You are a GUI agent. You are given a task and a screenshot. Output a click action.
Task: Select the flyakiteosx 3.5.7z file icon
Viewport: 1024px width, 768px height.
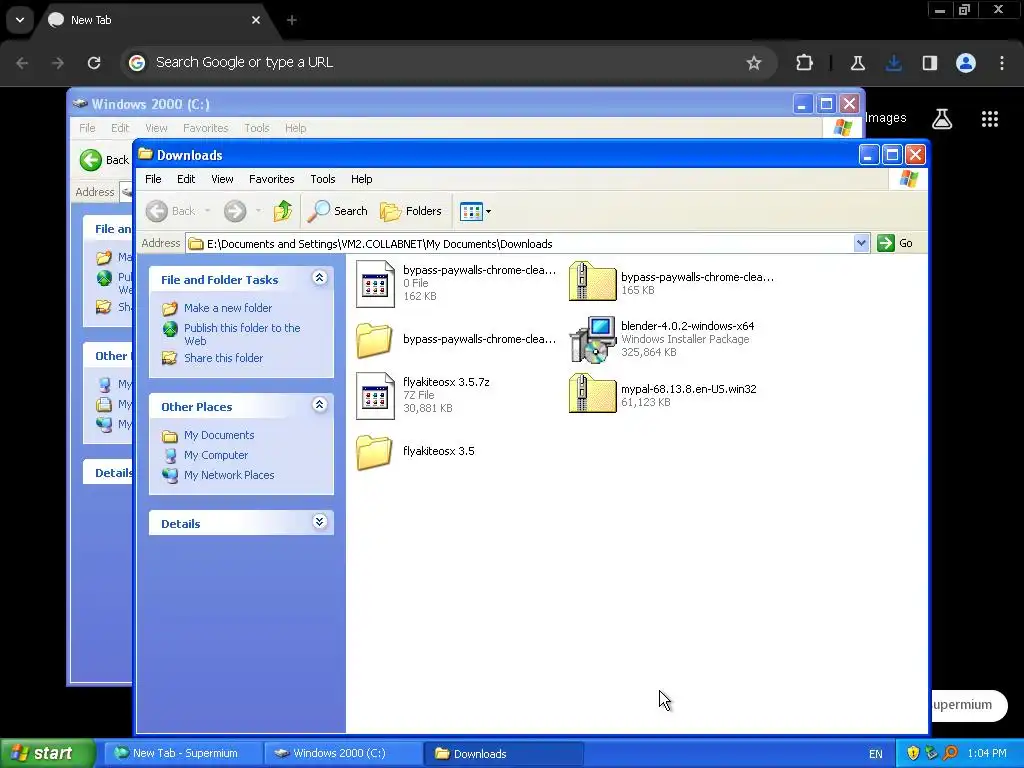375,396
